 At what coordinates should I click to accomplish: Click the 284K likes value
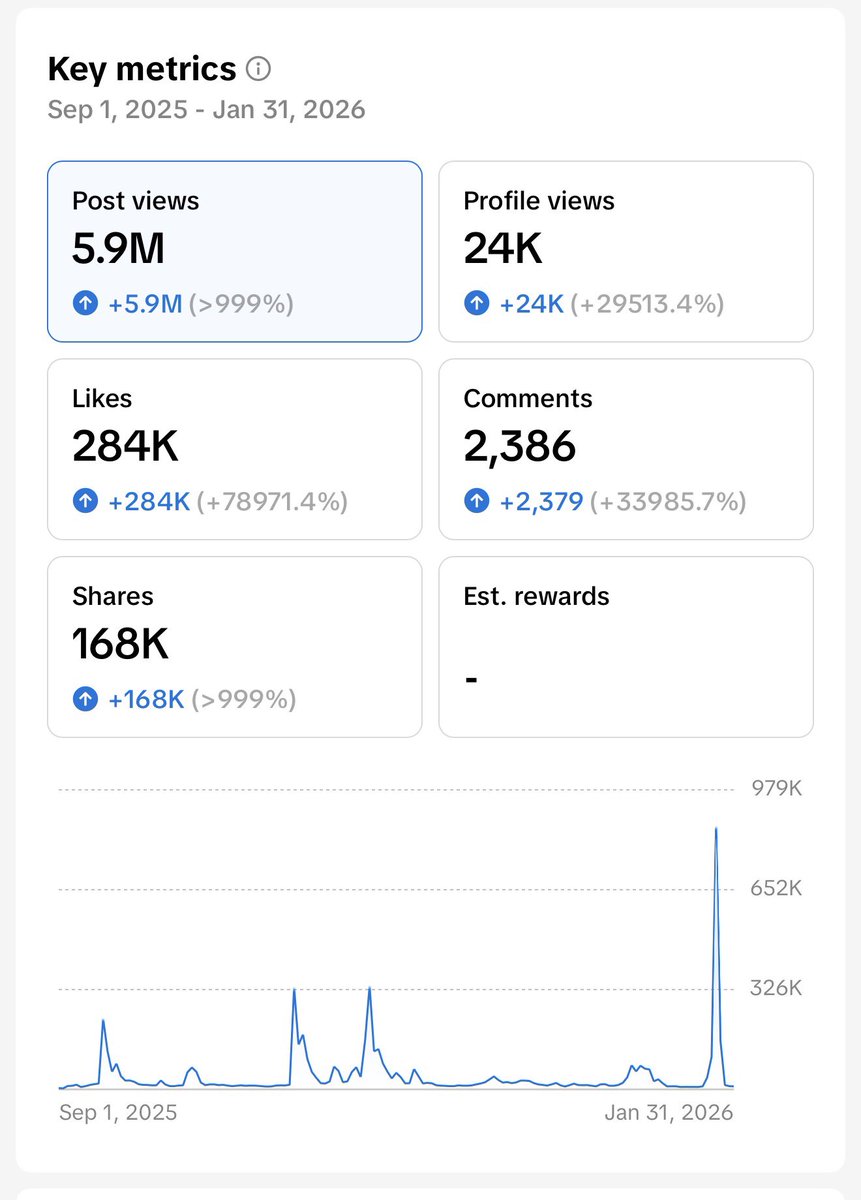[x=125, y=447]
